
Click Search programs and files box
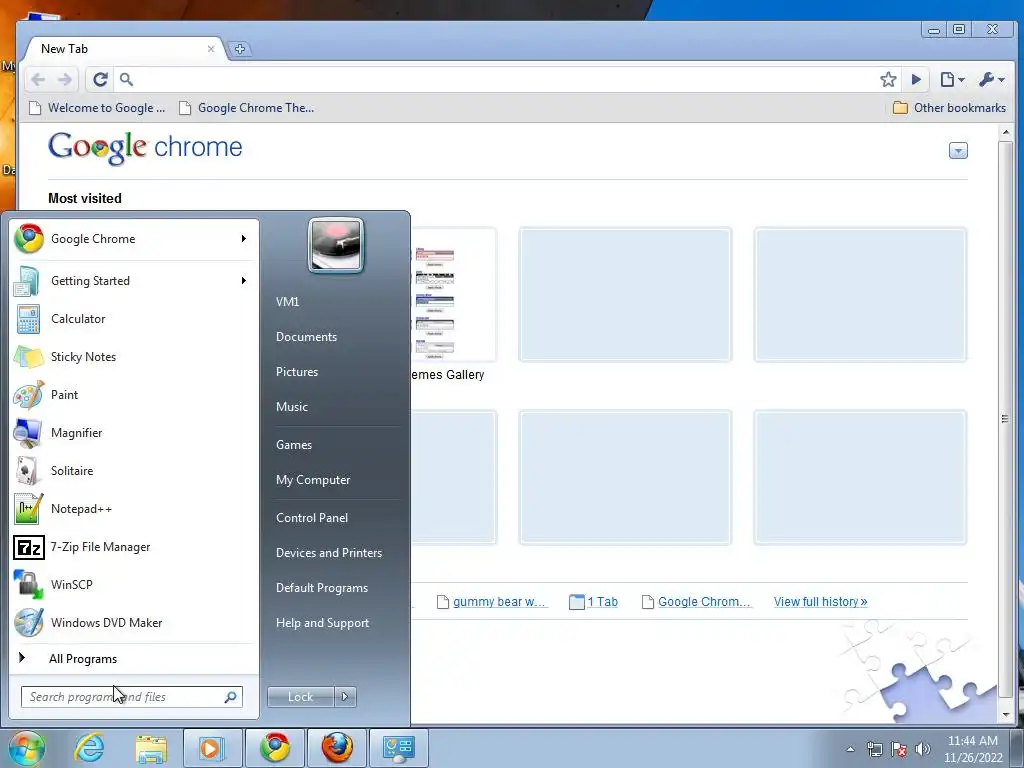(x=131, y=697)
